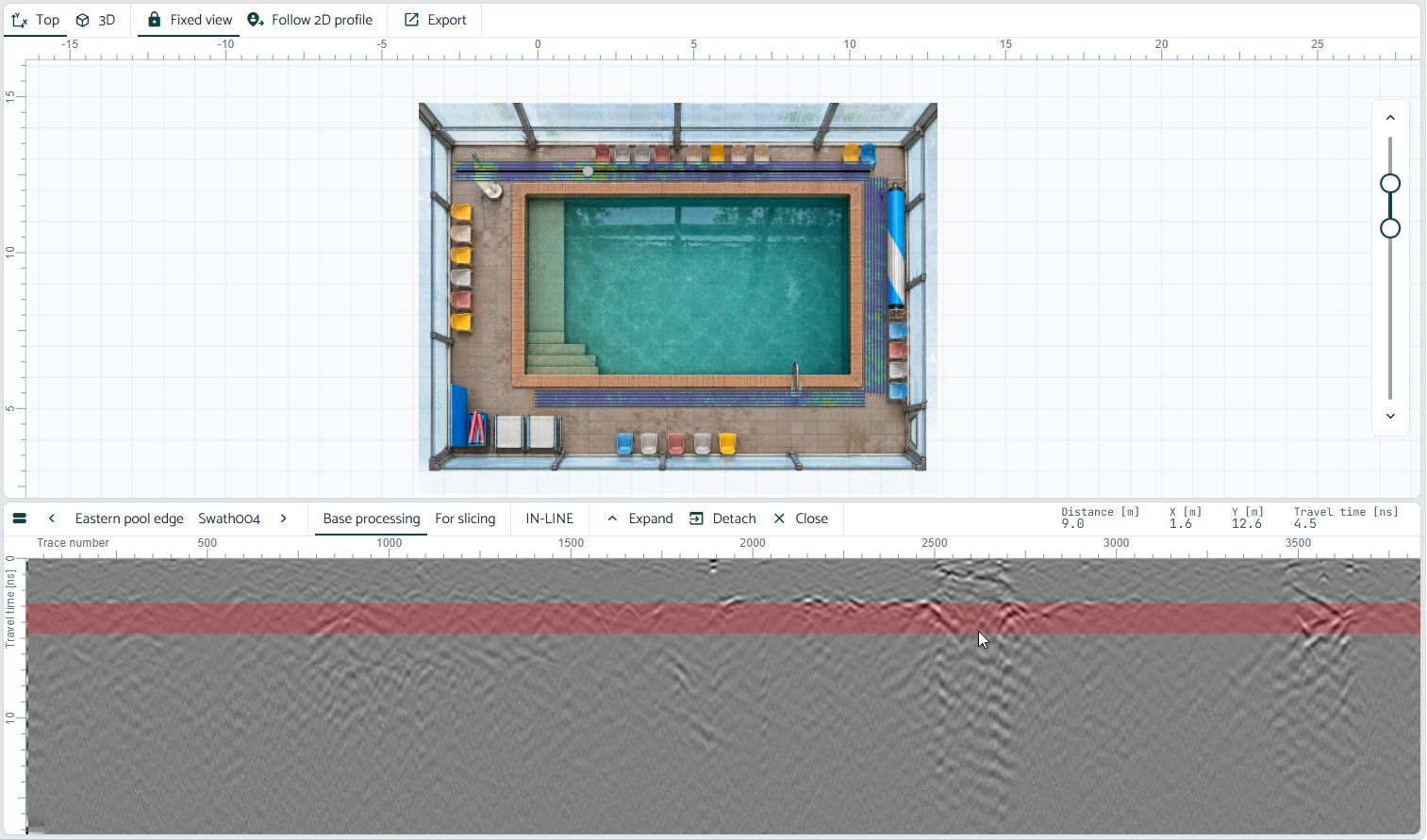
Task: Go to previous swath with left chevron
Action: 52,519
